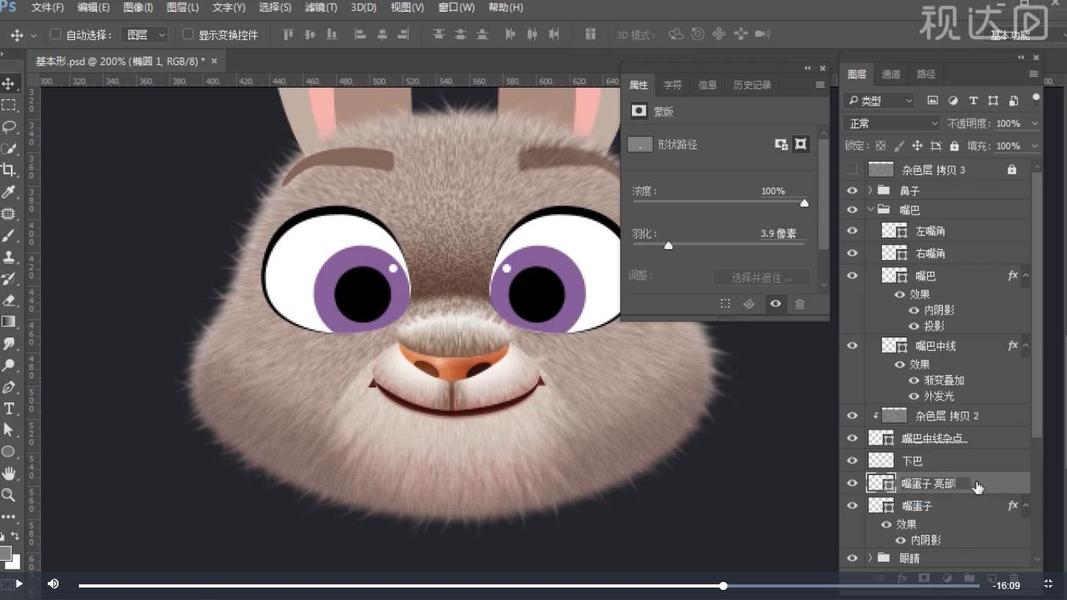Open the layer filter 类型 dropdown
Image resolution: width=1067 pixels, height=600 pixels.
click(880, 101)
